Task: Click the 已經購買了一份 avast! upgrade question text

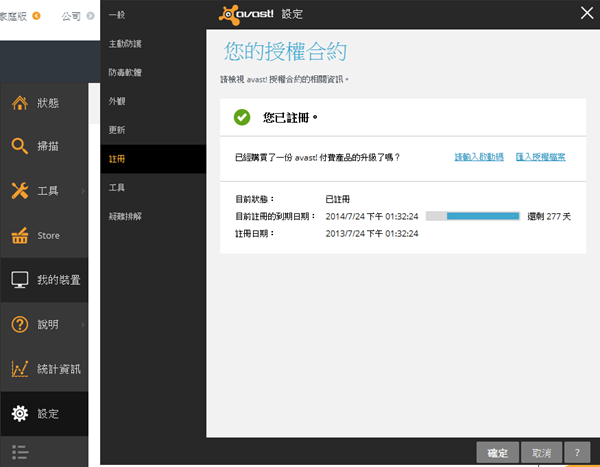Action: click(317, 157)
